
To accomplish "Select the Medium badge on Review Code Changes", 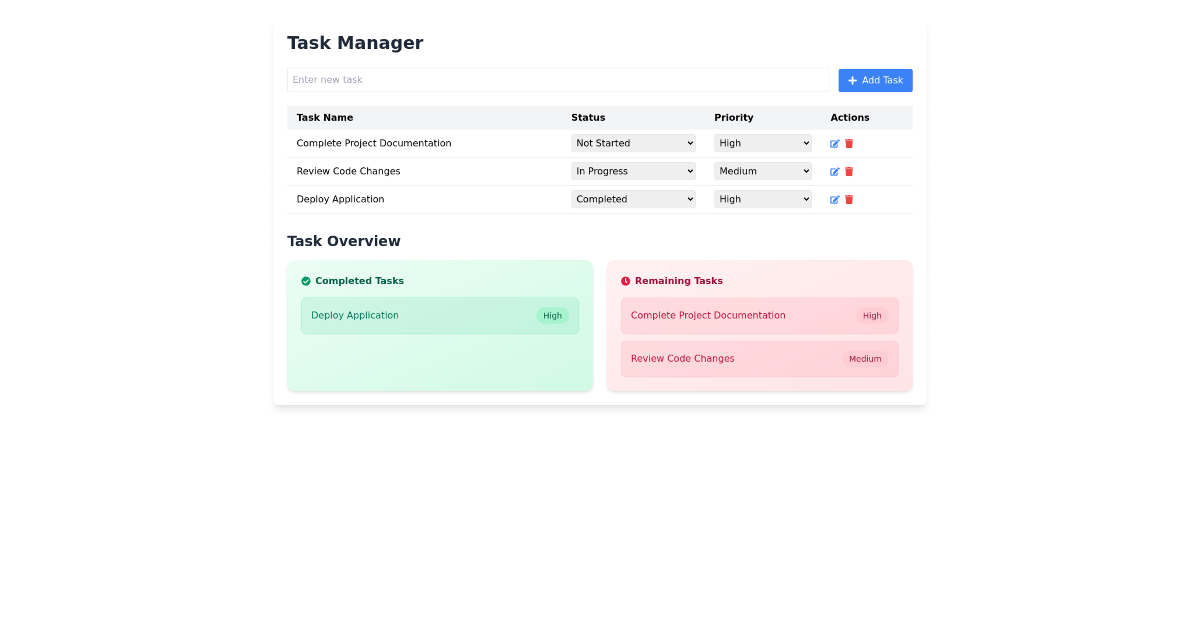I will point(865,358).
